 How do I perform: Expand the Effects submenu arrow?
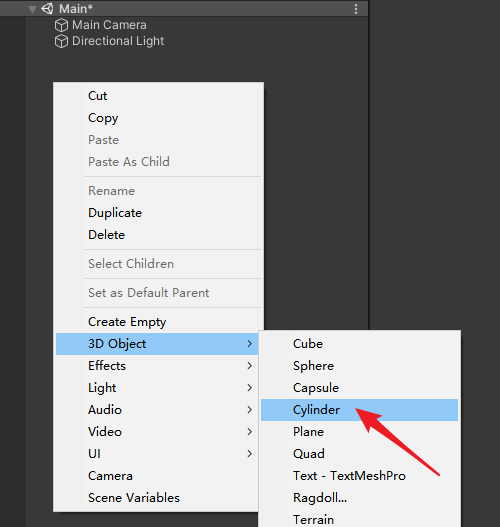[249, 366]
